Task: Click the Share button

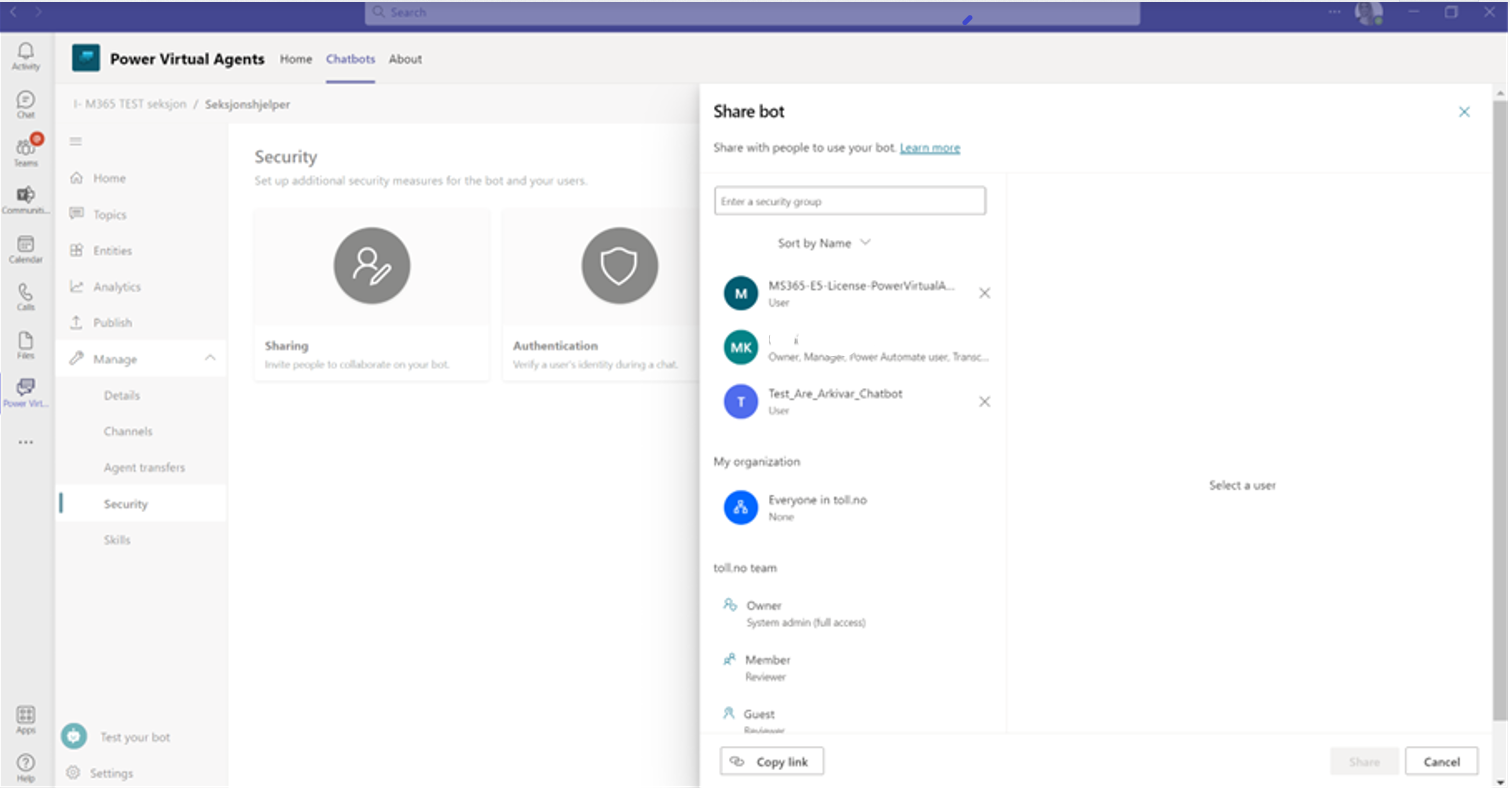Action: click(1364, 761)
